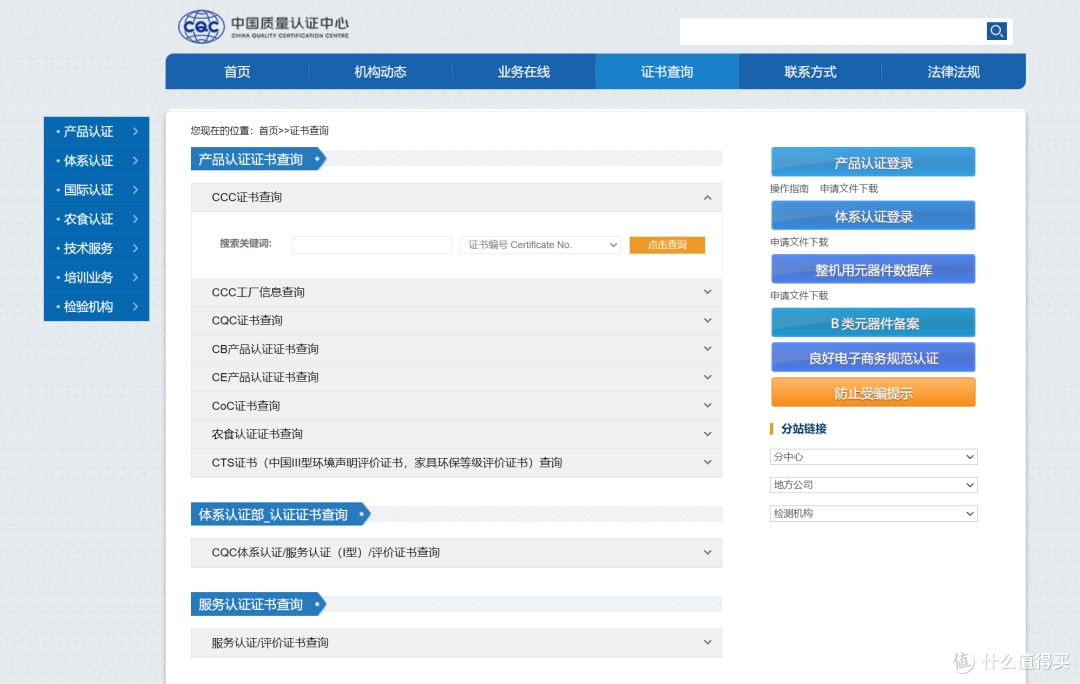This screenshot has width=1080, height=684.
Task: Click the arrow beside 产品认证 sidebar item
Action: pyautogui.click(x=136, y=132)
